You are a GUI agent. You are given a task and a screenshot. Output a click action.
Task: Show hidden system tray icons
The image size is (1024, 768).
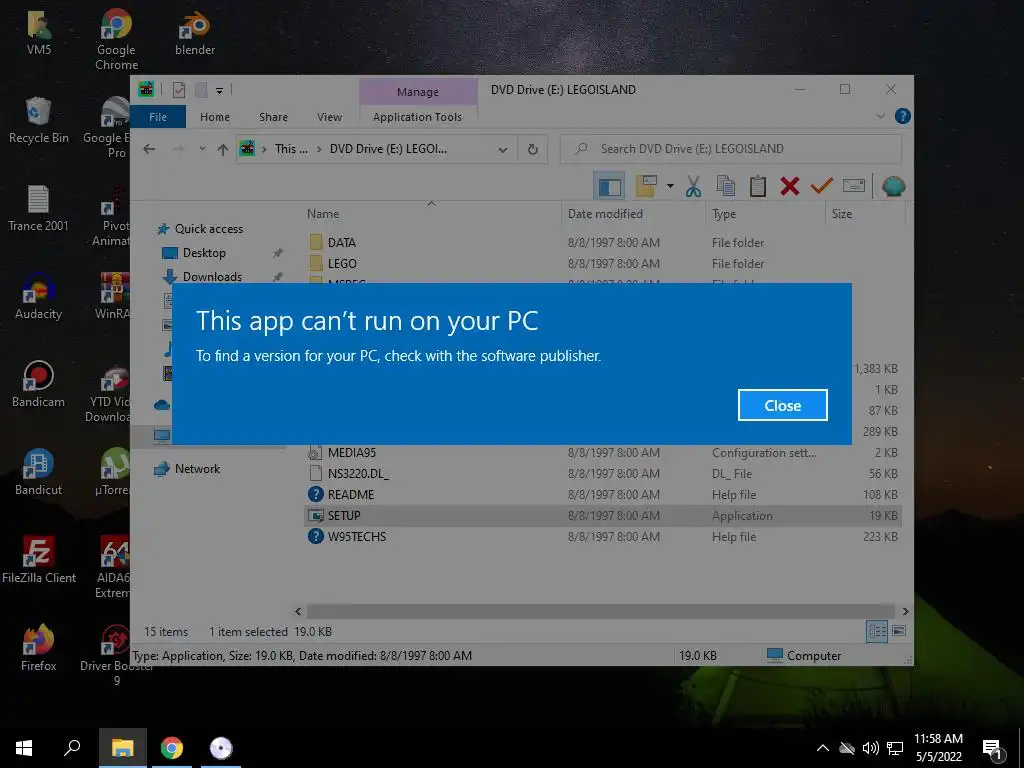[x=823, y=748]
